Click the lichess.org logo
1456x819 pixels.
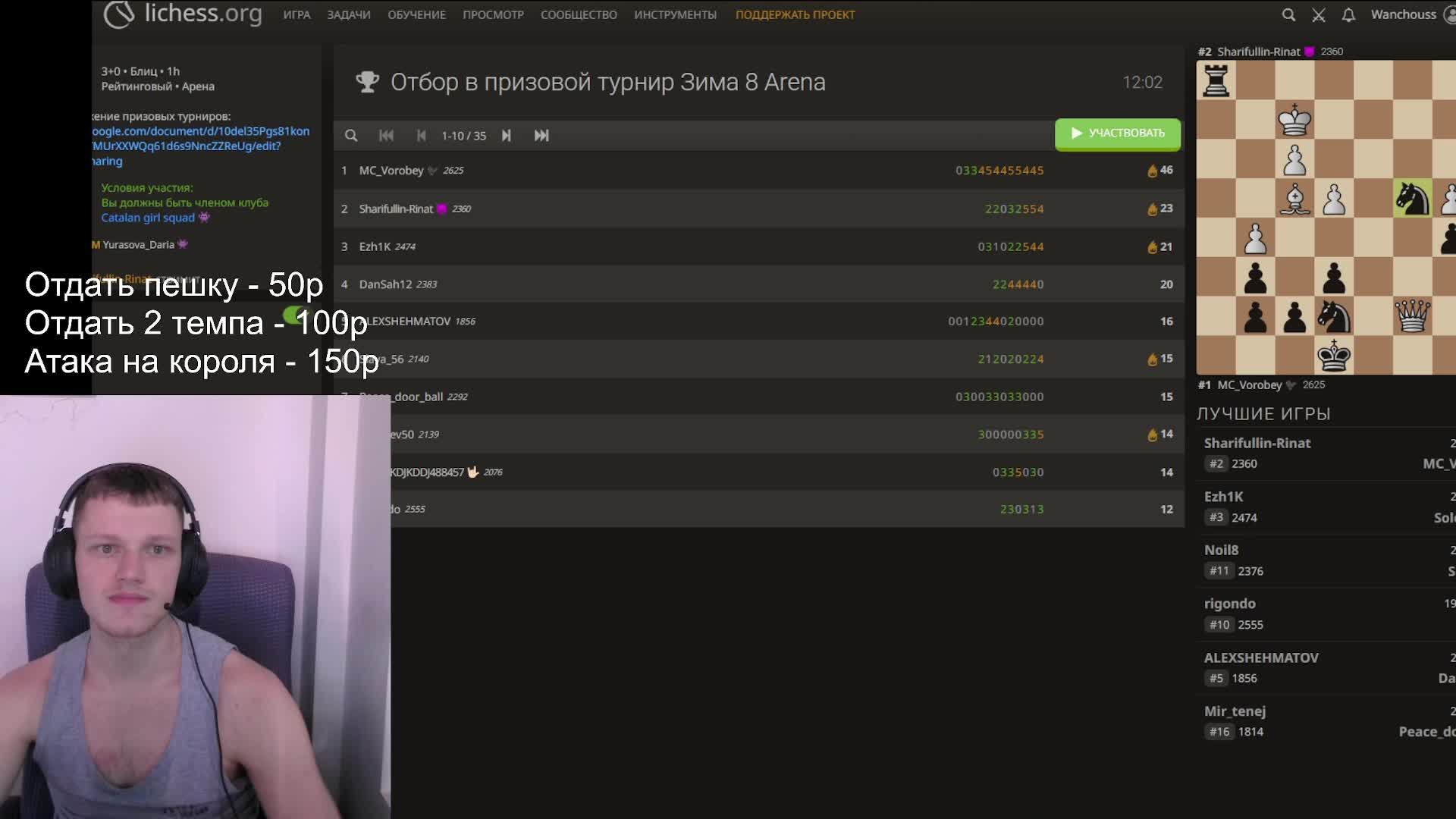coord(183,14)
